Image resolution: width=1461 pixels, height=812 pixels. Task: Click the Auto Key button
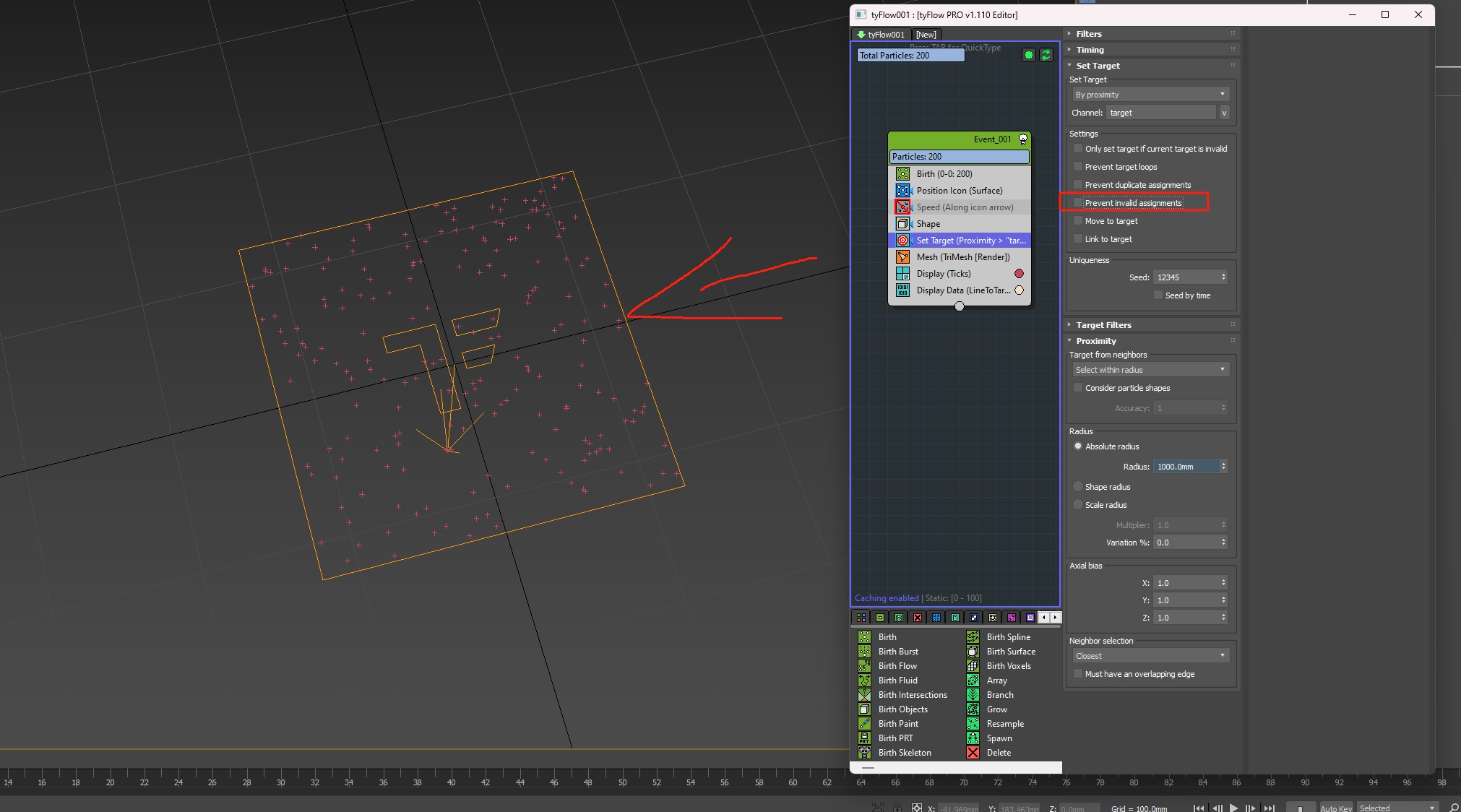click(x=1335, y=808)
